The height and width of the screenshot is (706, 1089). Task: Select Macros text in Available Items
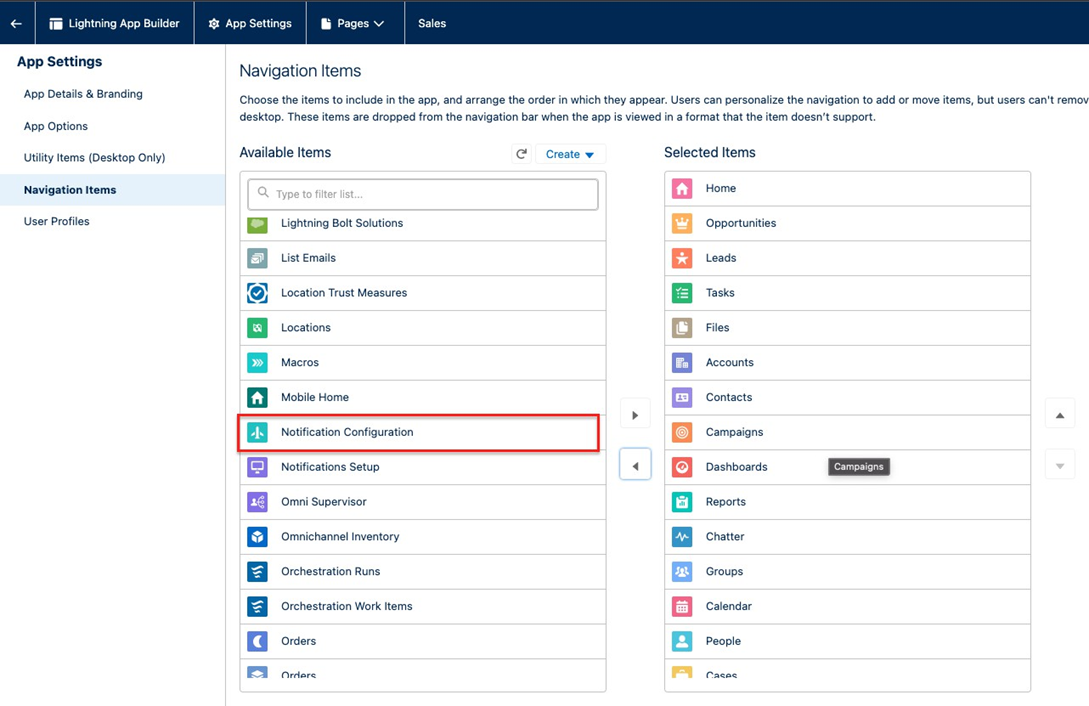tap(299, 362)
